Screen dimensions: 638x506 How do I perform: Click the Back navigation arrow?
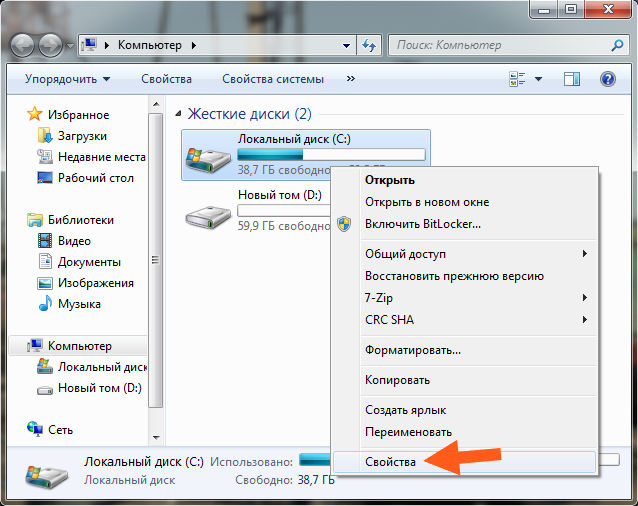point(23,45)
